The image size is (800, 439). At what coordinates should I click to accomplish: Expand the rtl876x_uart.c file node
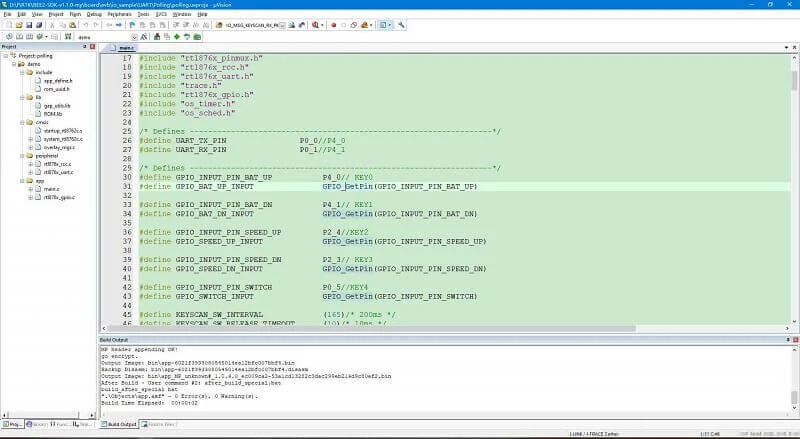(31, 173)
